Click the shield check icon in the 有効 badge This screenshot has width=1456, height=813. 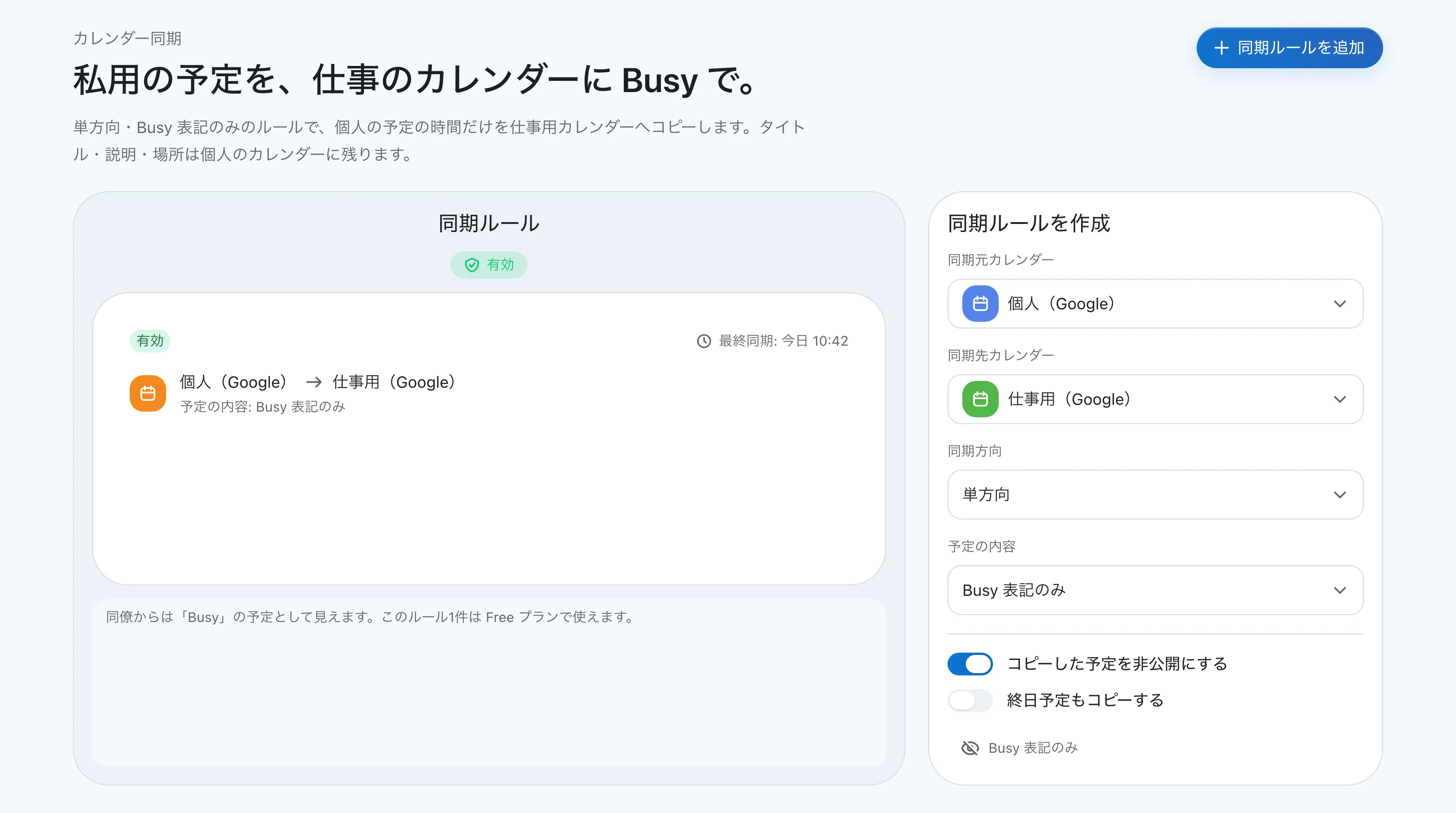click(x=471, y=265)
